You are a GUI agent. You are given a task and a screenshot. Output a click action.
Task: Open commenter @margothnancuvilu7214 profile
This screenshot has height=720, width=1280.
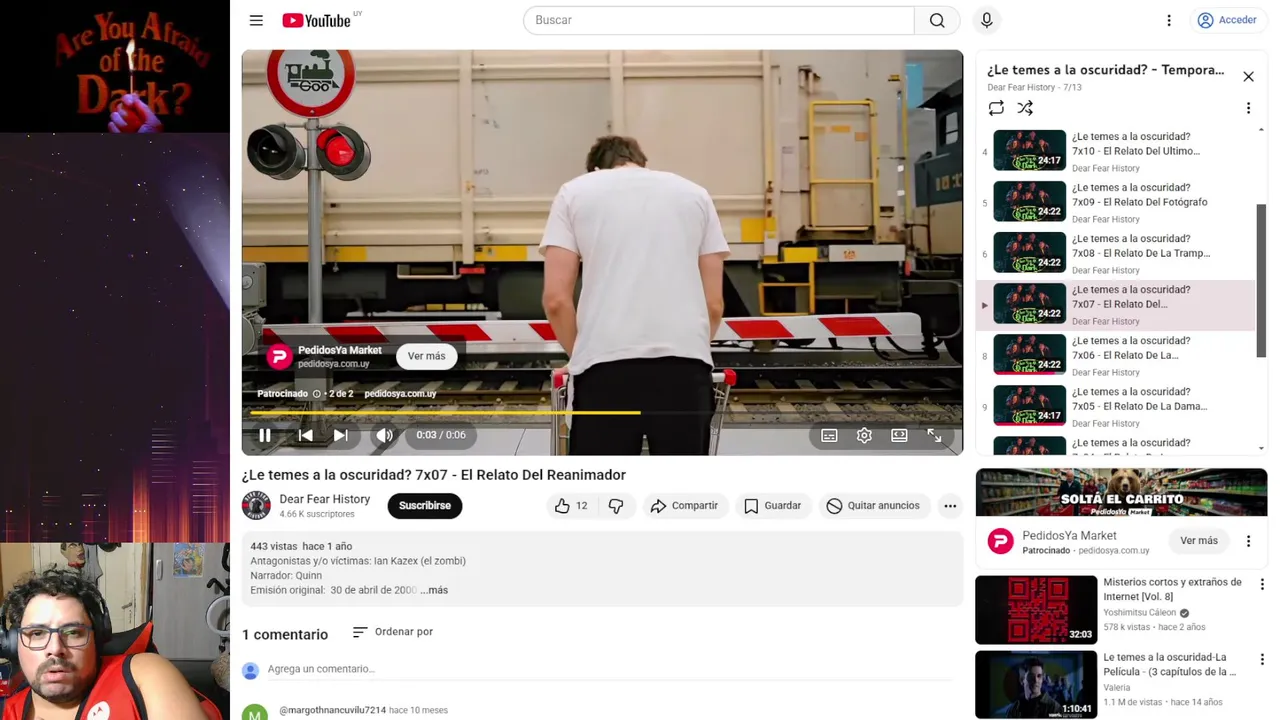(332, 710)
